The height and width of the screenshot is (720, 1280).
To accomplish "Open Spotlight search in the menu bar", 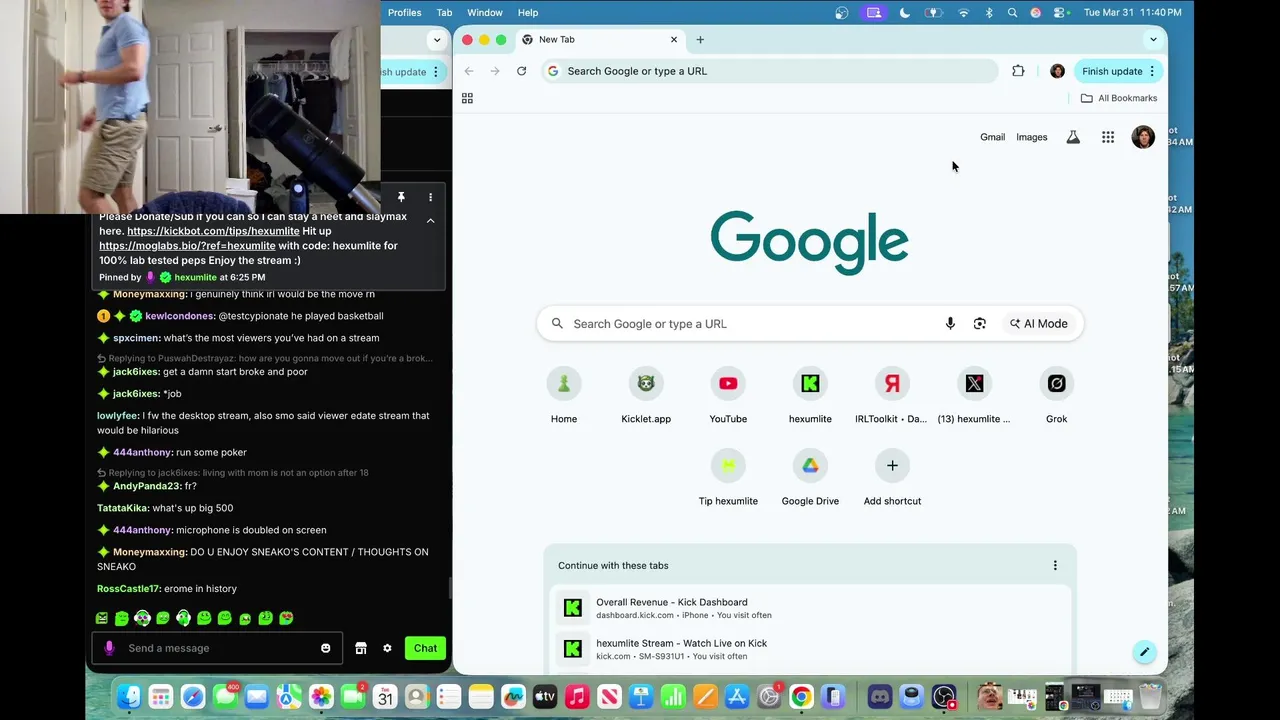I will (x=1012, y=13).
